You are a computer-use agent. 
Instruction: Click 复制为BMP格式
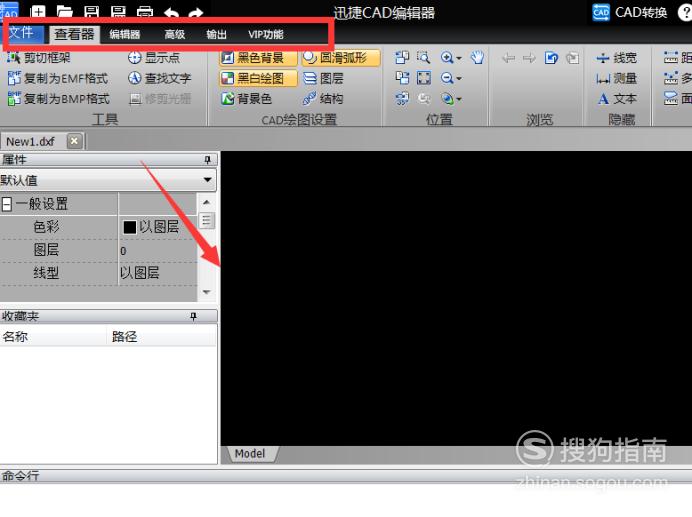[59, 98]
